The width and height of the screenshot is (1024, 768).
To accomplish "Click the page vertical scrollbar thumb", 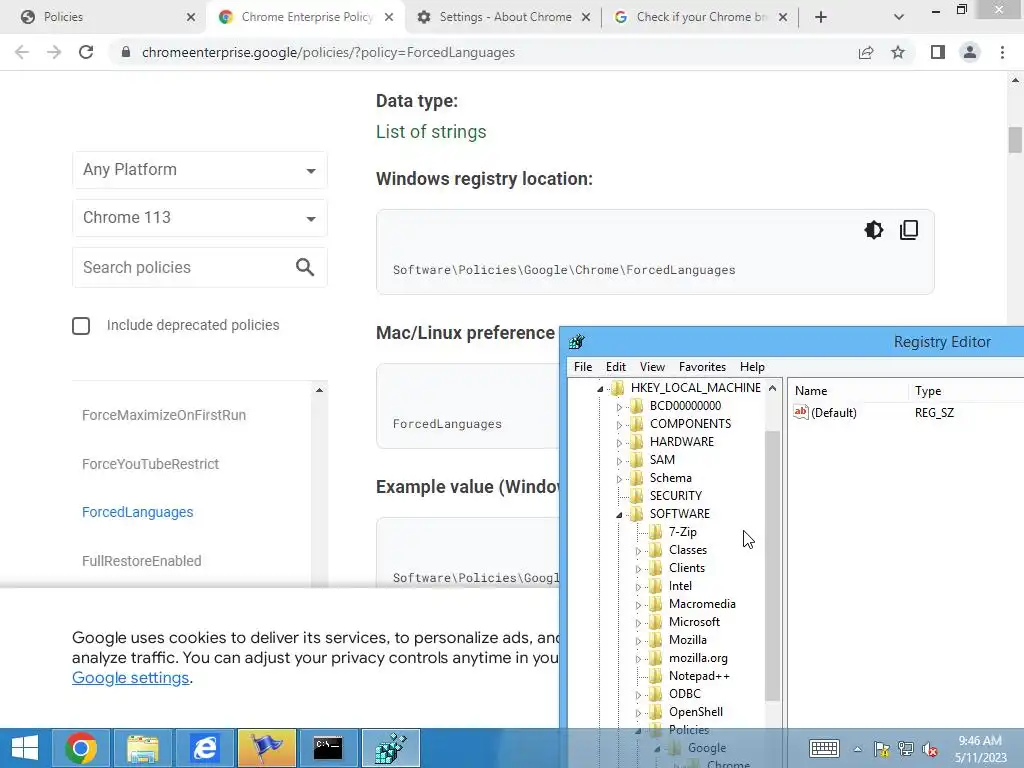I will tap(1015, 140).
